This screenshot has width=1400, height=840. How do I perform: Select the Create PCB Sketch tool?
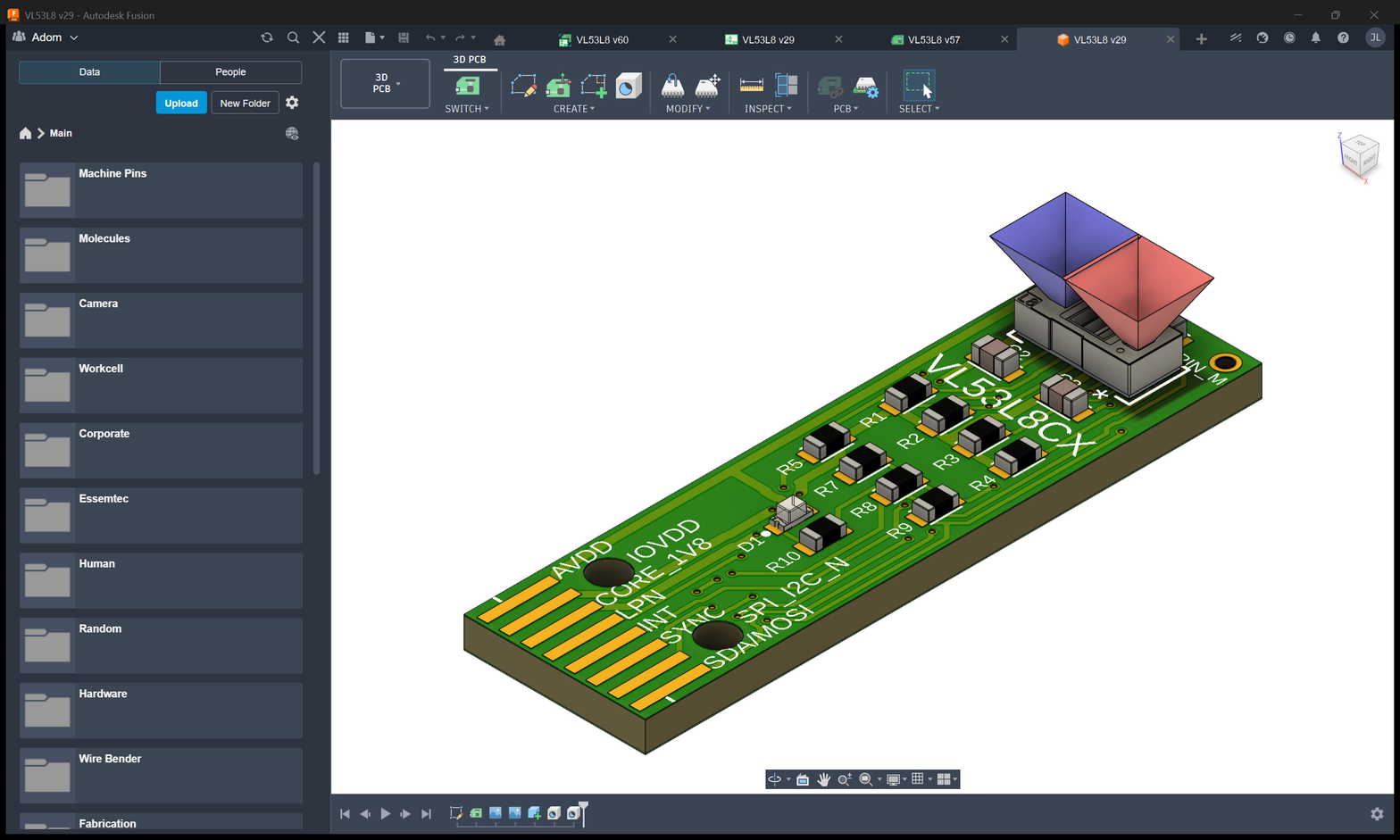point(523,86)
